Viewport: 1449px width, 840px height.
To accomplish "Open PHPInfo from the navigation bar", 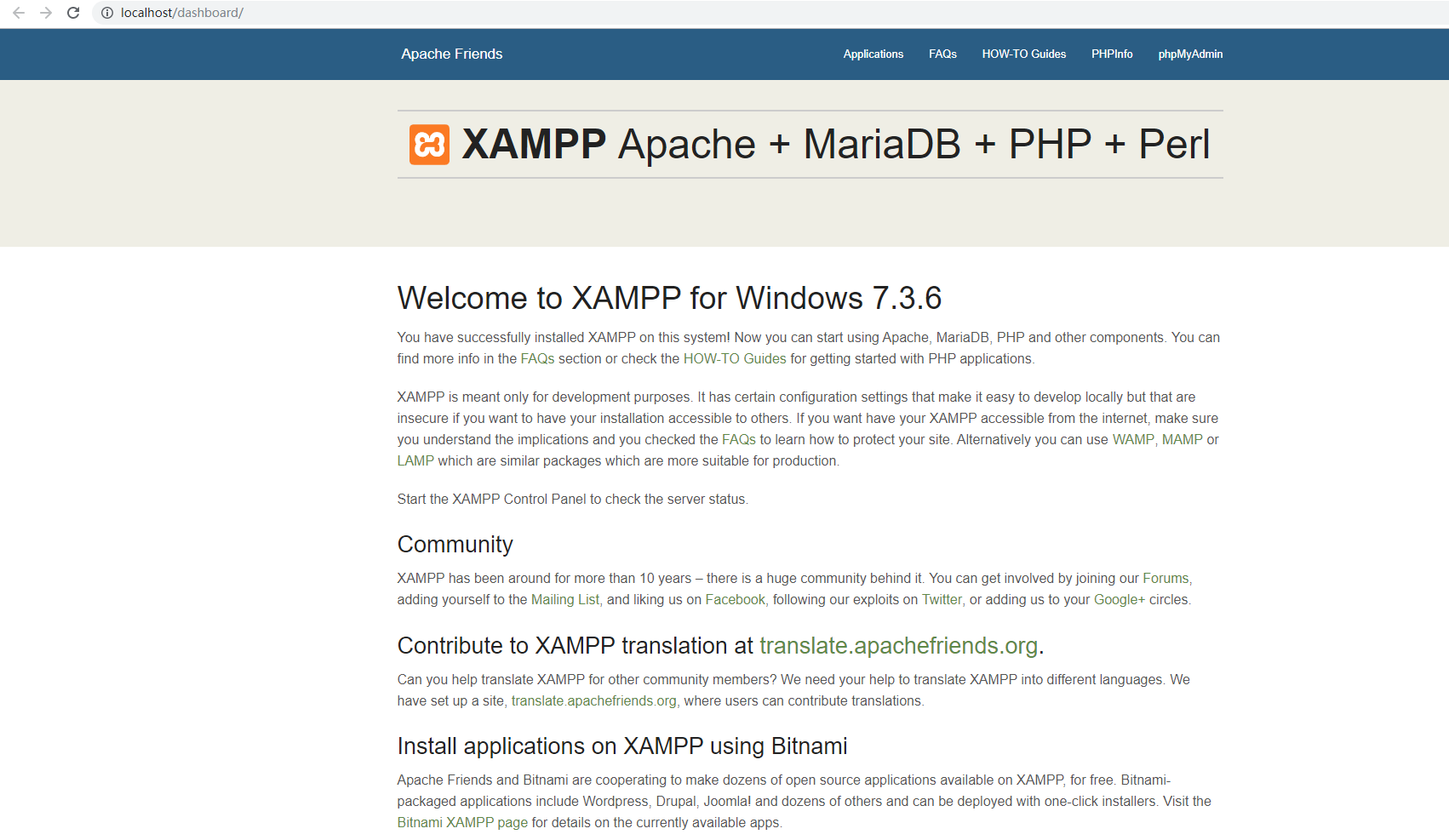I will pos(1112,54).
